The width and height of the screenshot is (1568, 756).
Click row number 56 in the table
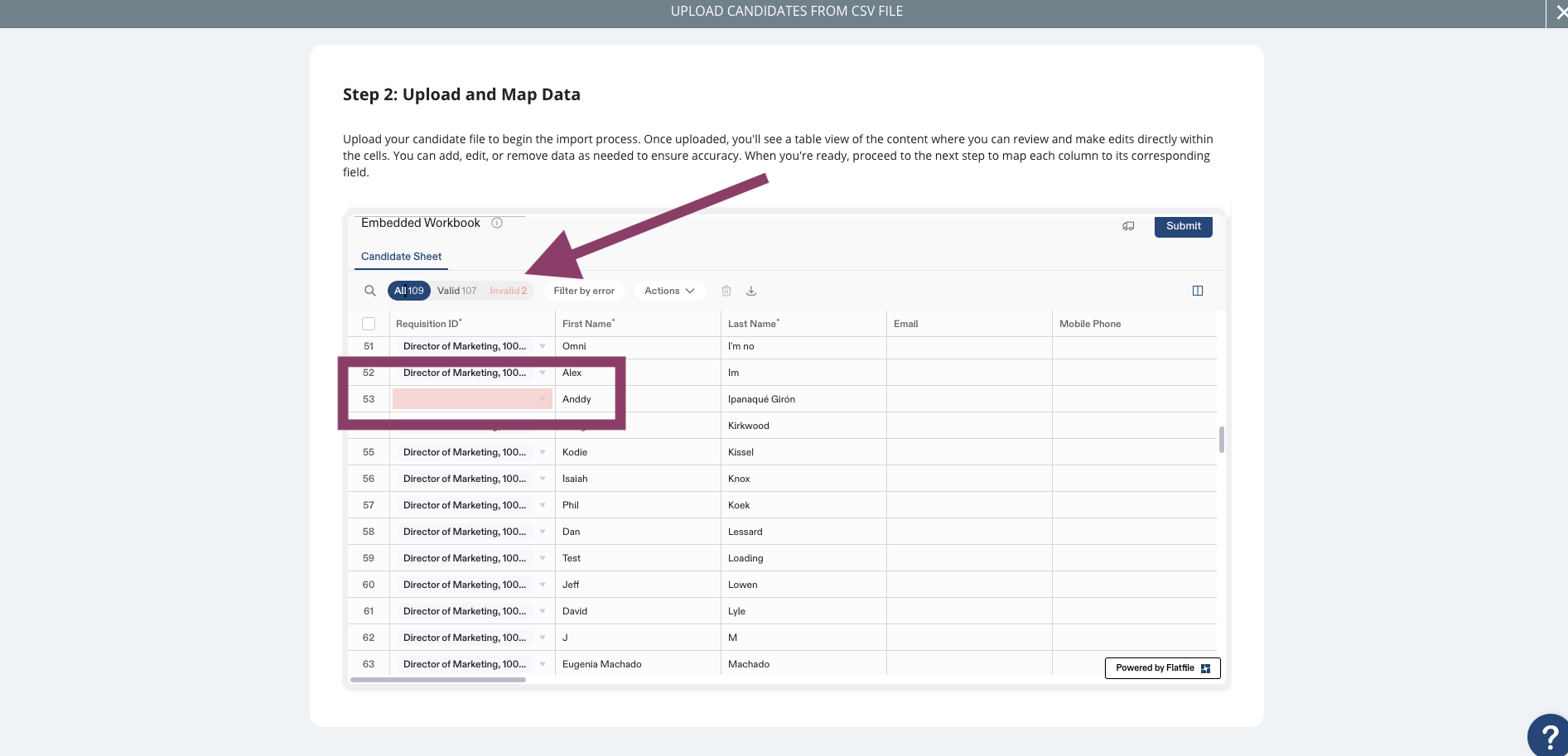[369, 479]
